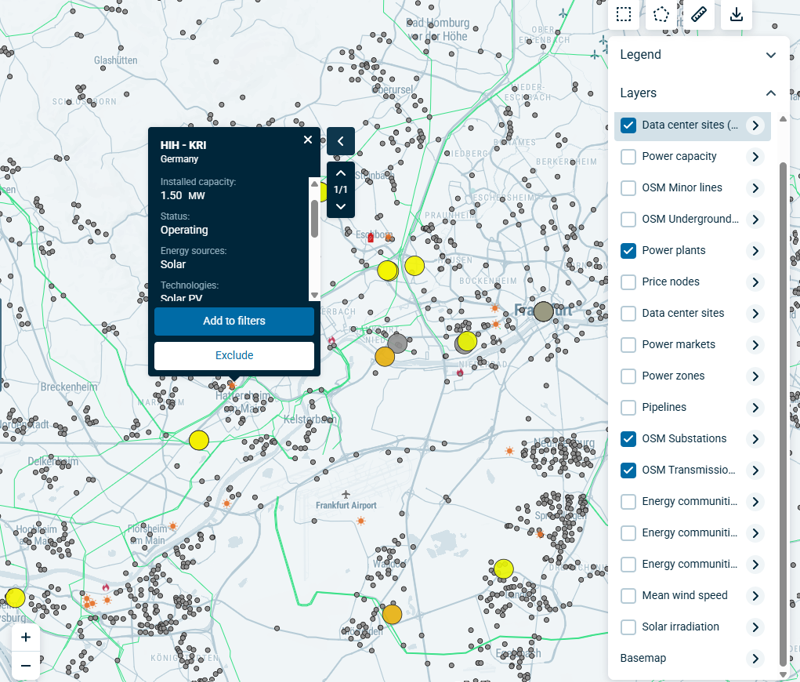Zoom out on the map
The width and height of the screenshot is (800, 682).
[25, 665]
